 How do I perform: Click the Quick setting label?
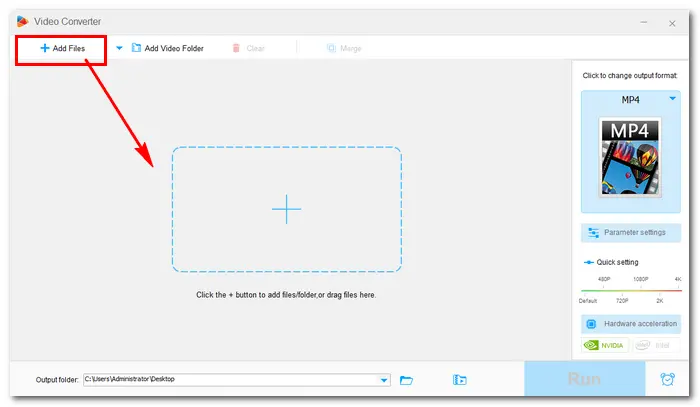[x=617, y=262]
